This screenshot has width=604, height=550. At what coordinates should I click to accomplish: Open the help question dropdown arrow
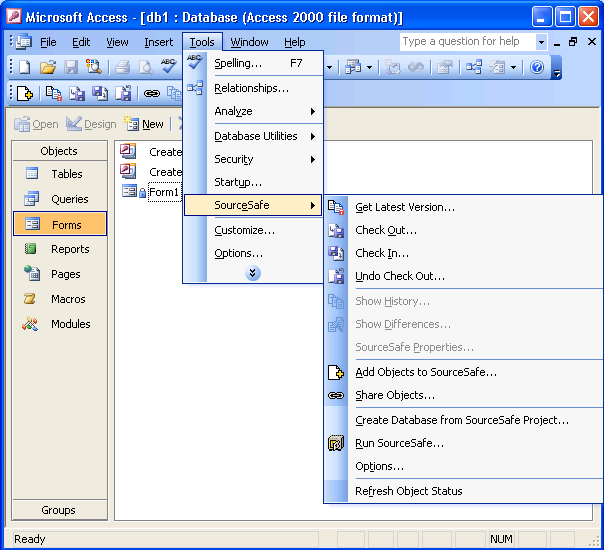click(541, 42)
